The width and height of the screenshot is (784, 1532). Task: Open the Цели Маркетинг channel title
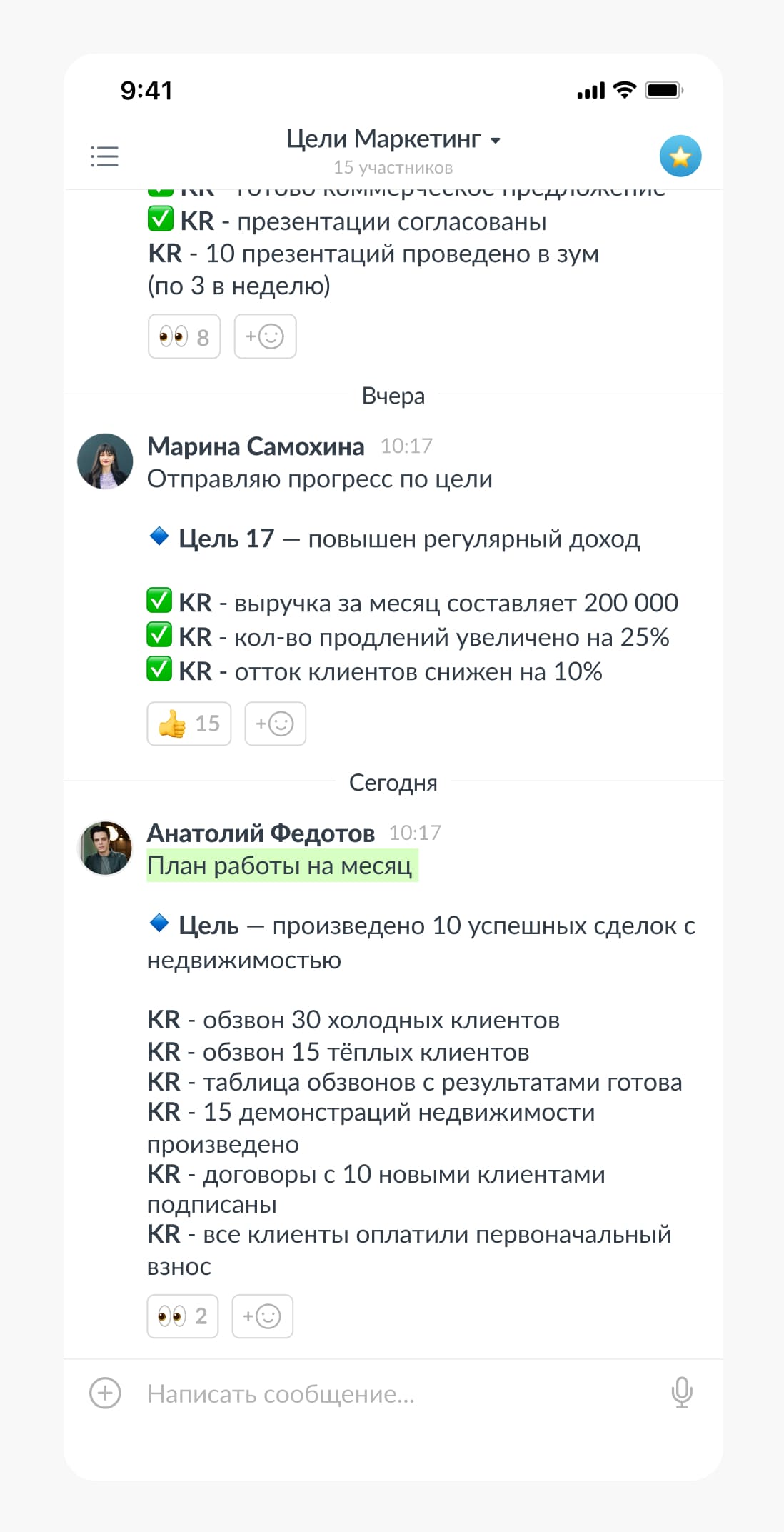(383, 139)
